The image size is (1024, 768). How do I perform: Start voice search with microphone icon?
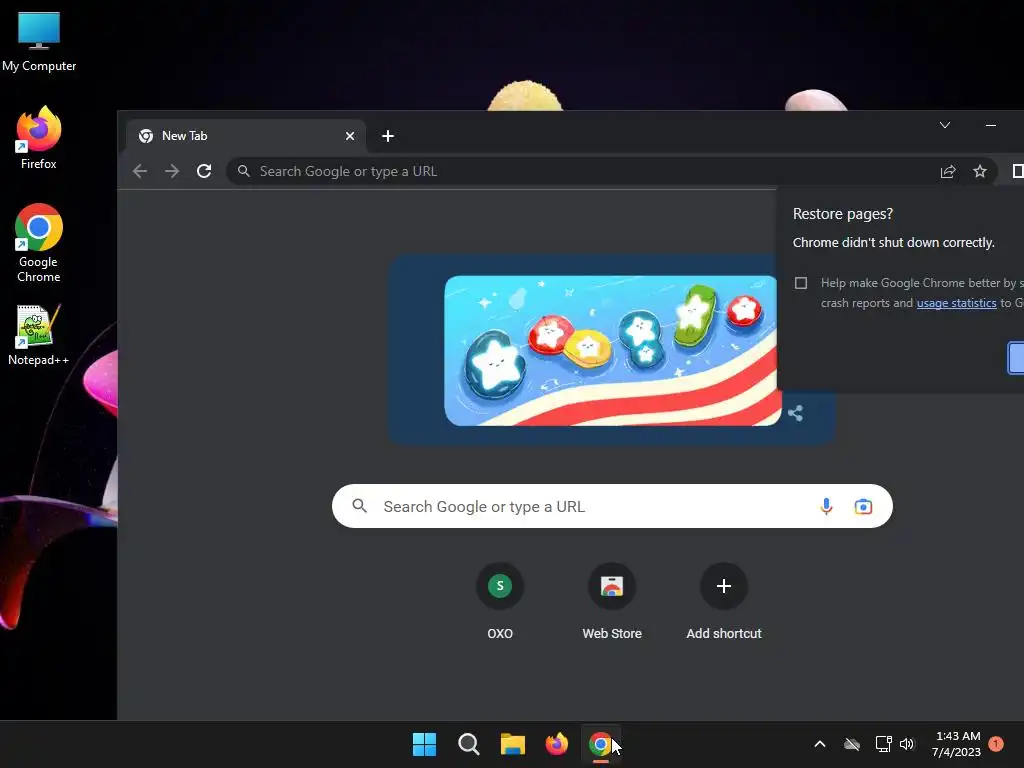pyautogui.click(x=826, y=506)
